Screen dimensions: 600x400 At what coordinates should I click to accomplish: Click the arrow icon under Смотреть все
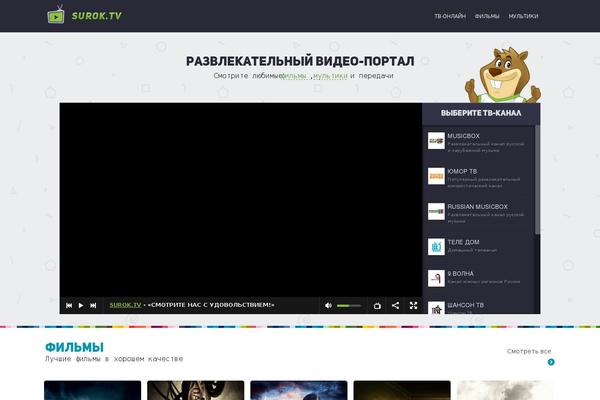(551, 362)
